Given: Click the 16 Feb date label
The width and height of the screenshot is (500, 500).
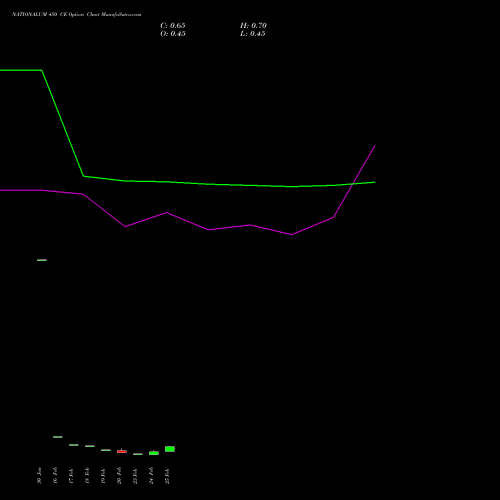Looking at the screenshot, I should click(x=55, y=475).
